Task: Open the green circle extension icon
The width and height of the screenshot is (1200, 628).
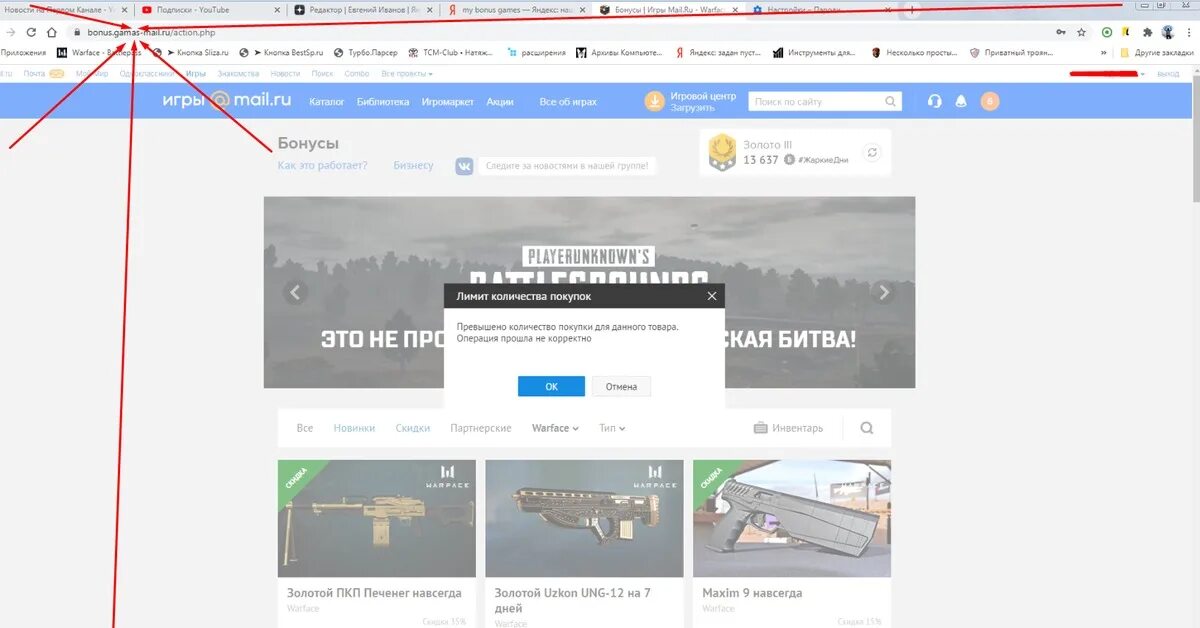Action: point(1107,32)
